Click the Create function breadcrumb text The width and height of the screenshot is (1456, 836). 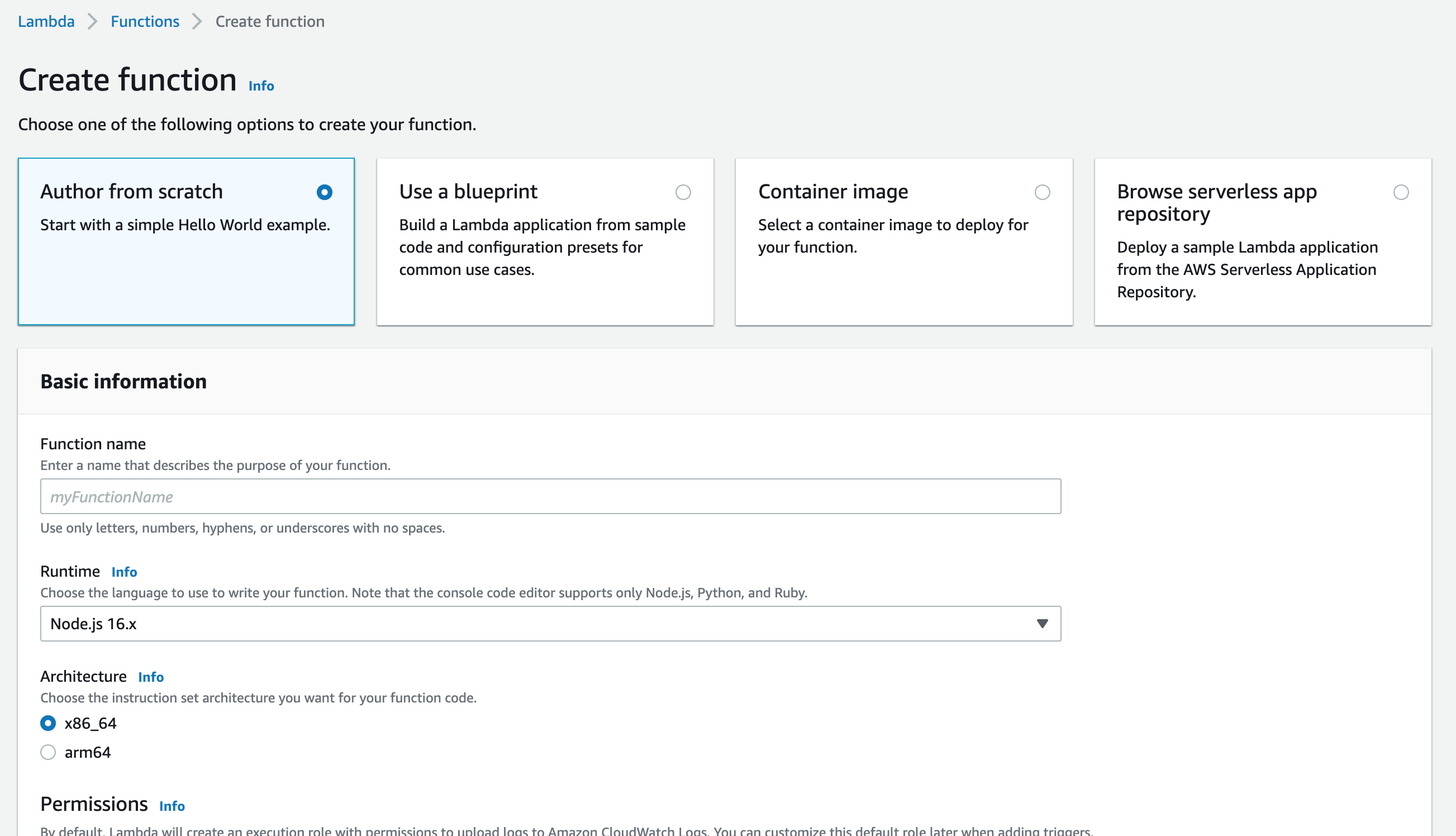coord(270,21)
